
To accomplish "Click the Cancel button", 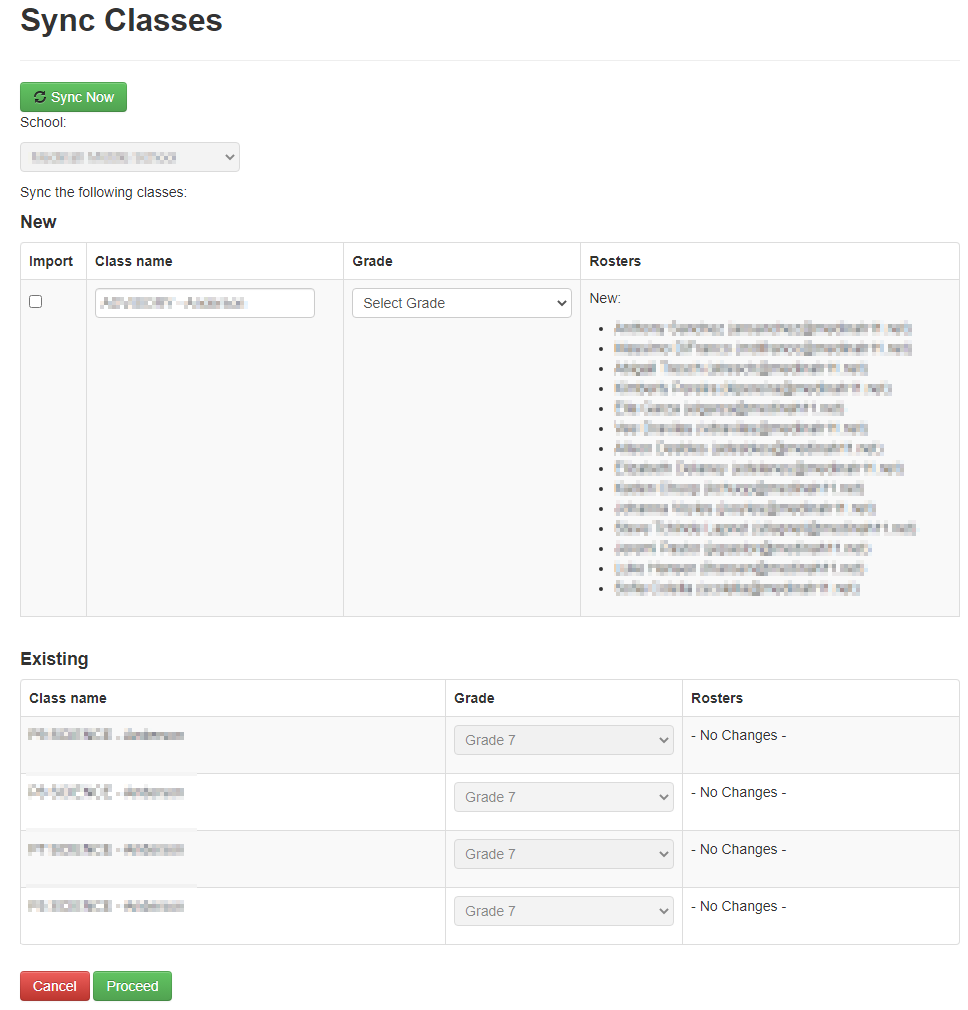I will click(54, 986).
